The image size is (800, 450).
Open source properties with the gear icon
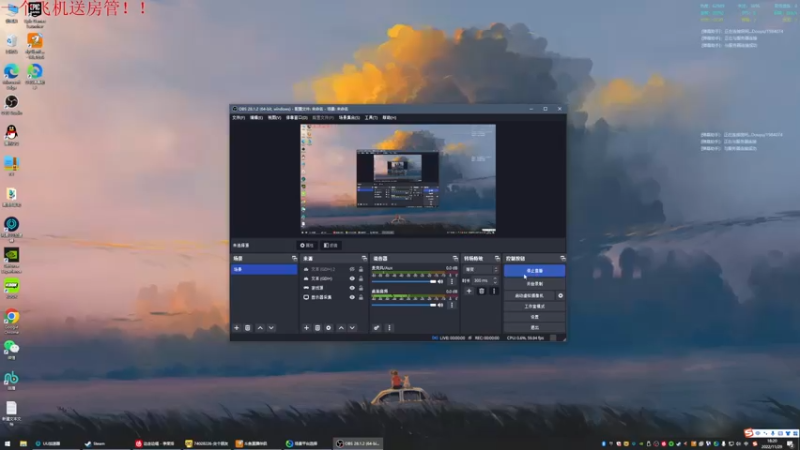coord(329,328)
